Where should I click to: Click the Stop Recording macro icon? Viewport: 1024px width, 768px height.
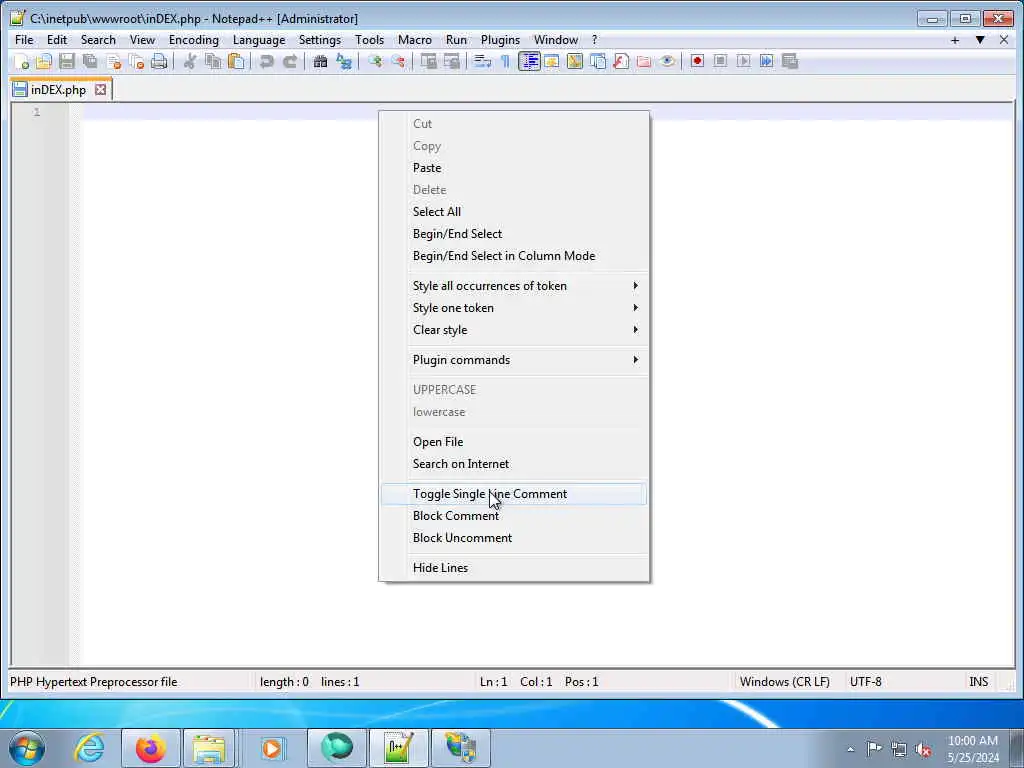(x=720, y=61)
